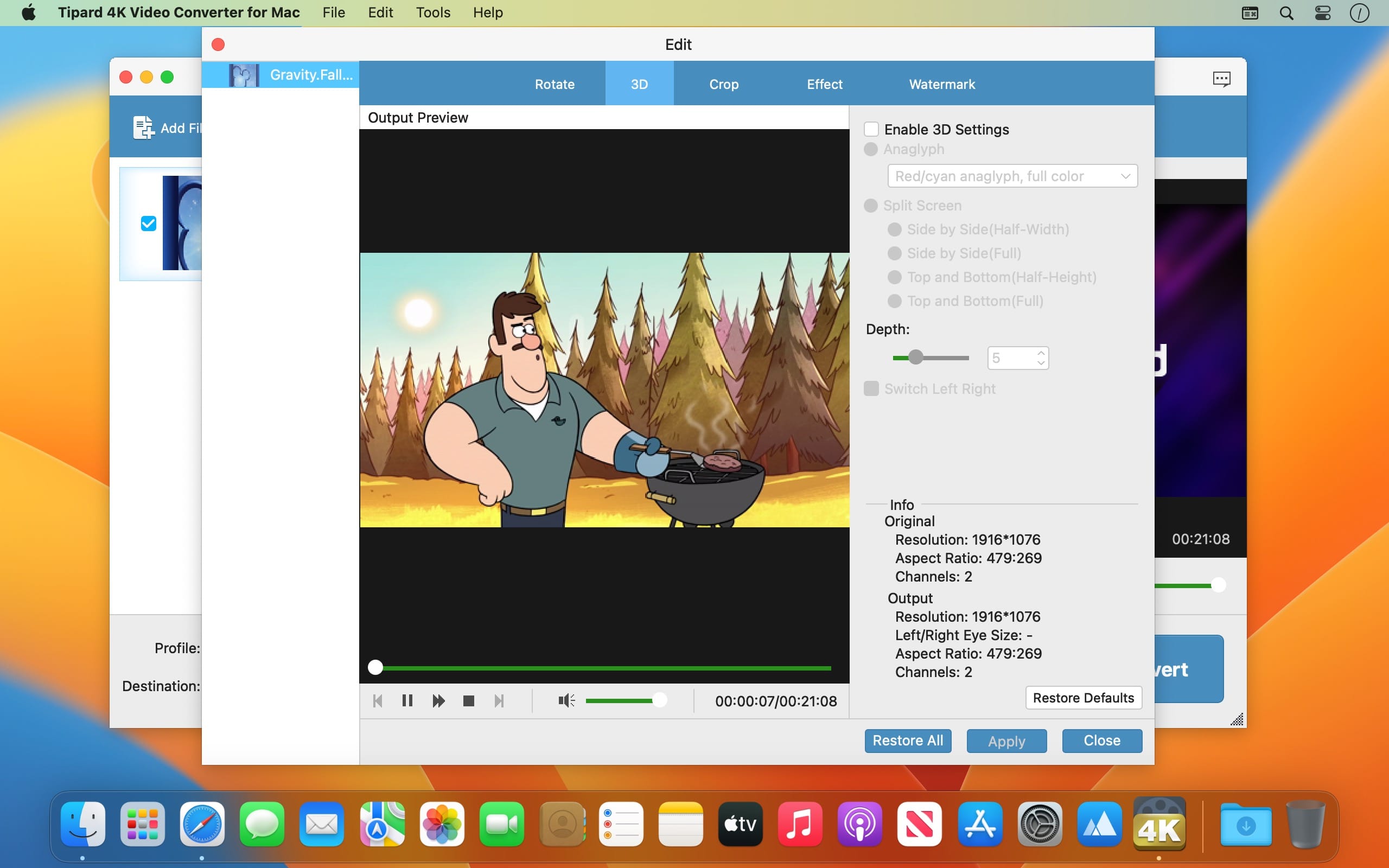The width and height of the screenshot is (1389, 868).
Task: Choose Side by Side(Full) option
Action: 894,253
